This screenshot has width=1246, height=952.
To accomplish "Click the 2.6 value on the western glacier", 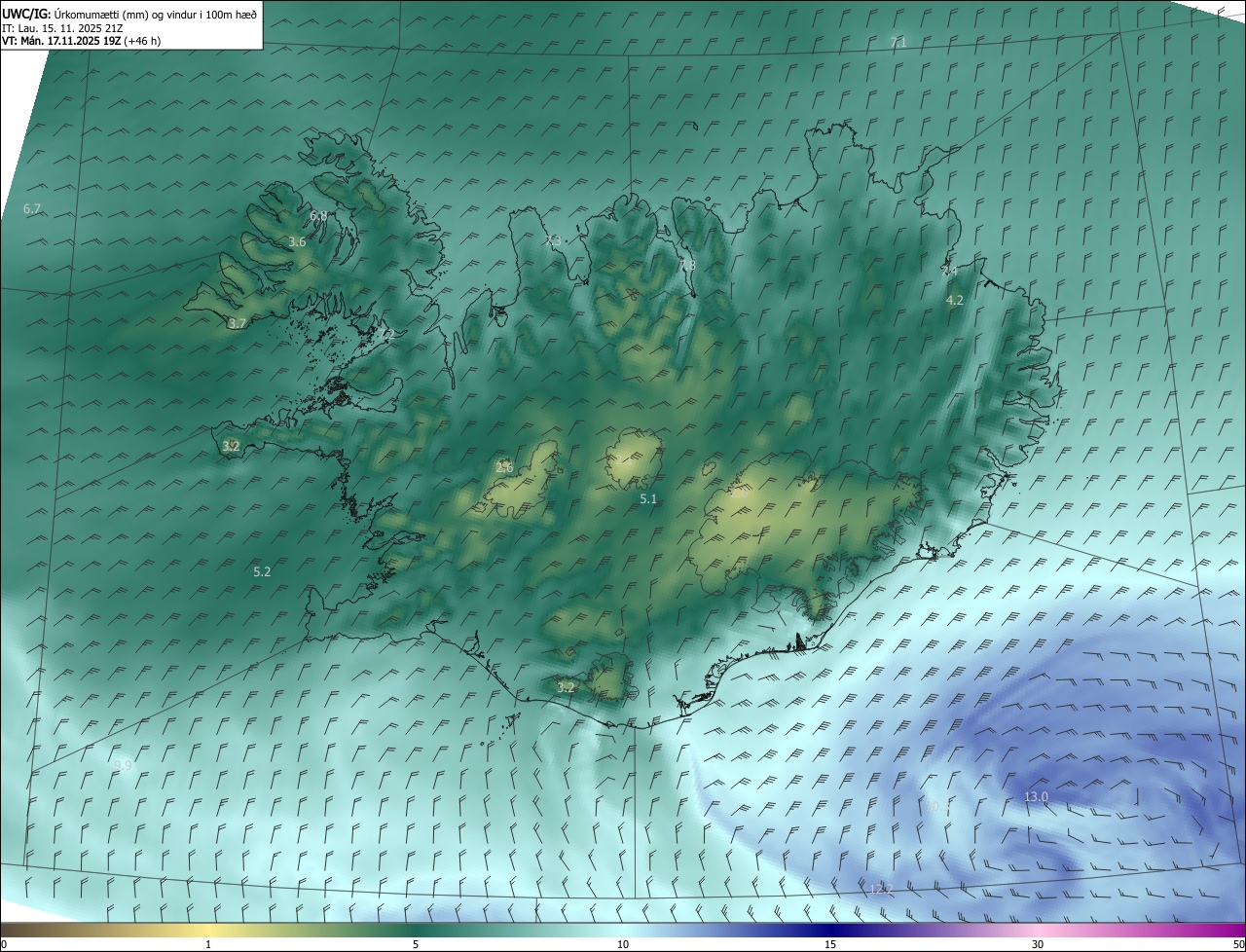I will point(504,468).
